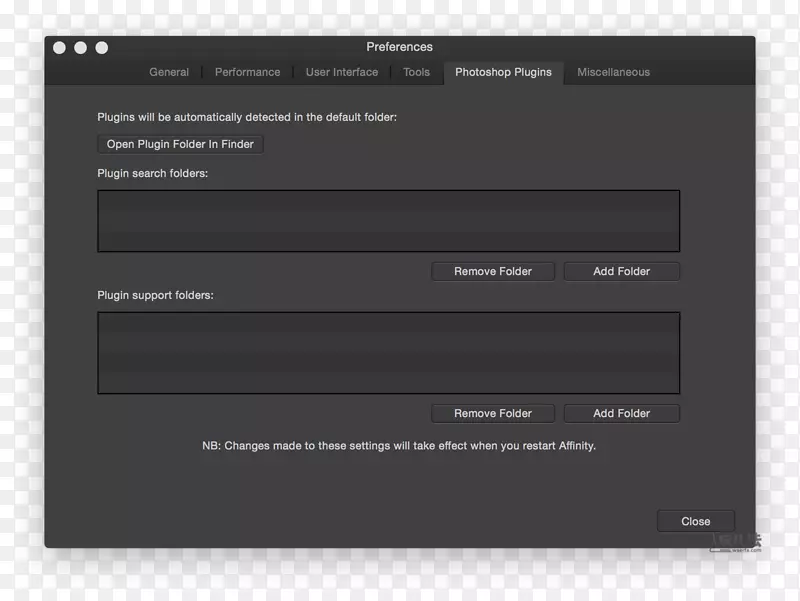This screenshot has height=601, width=800.
Task: Click inside the Plugin search folders list
Action: coord(388,221)
